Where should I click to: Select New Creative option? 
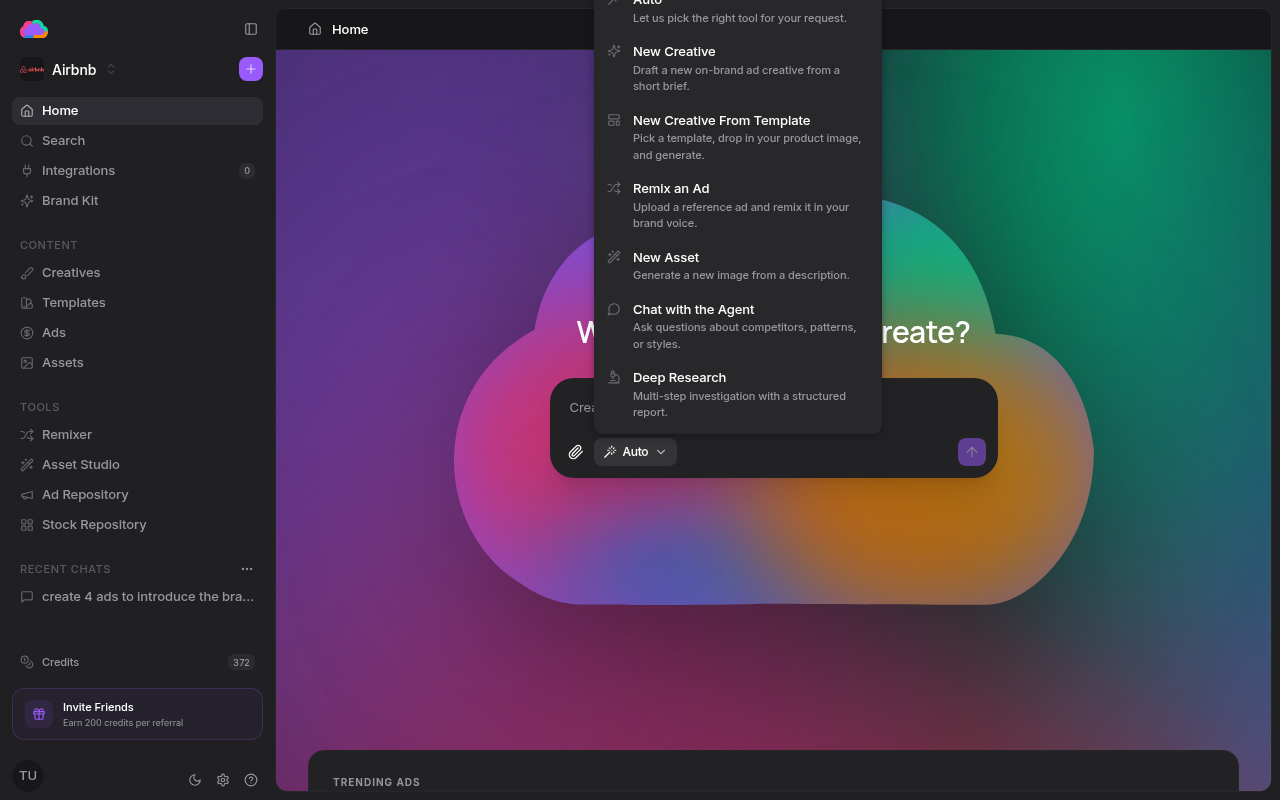pos(738,68)
